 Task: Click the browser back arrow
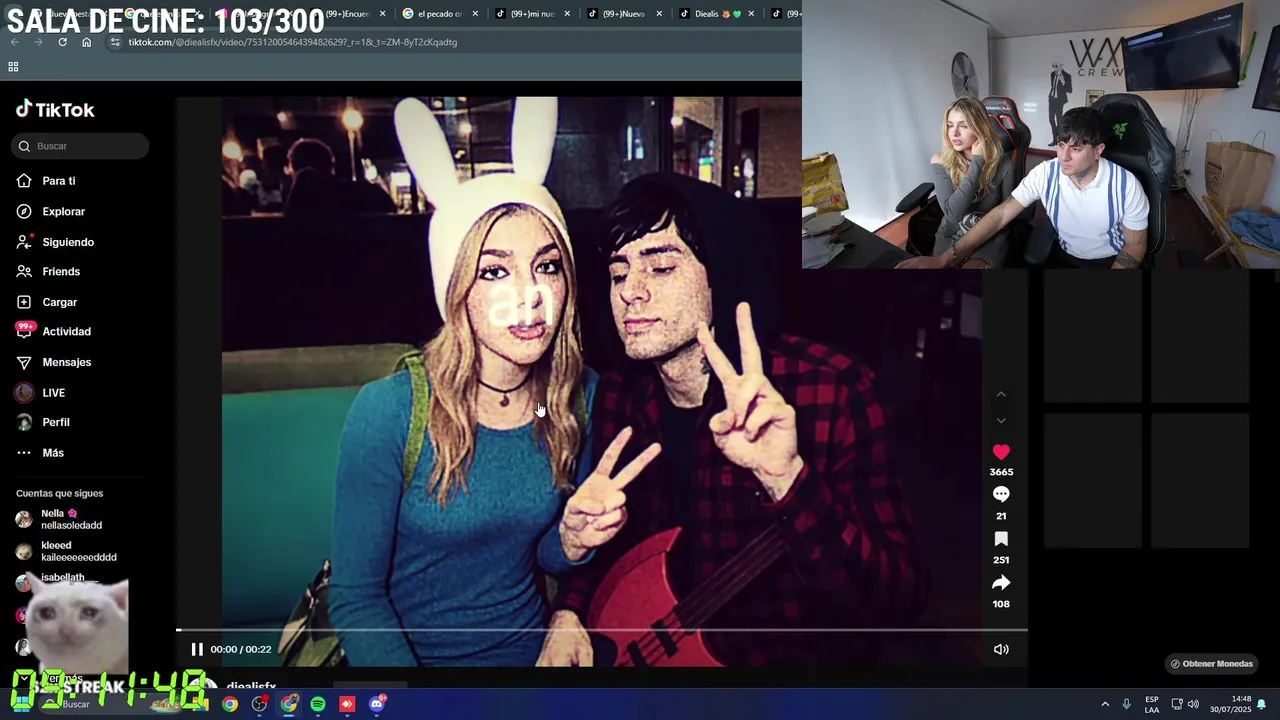[x=14, y=42]
